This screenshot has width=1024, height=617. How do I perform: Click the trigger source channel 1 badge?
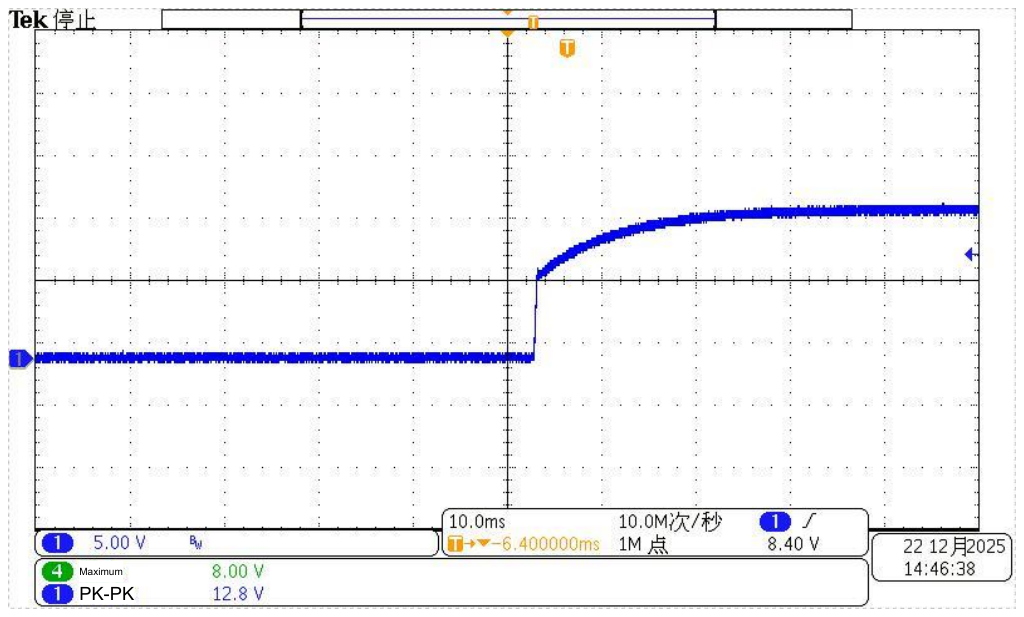[775, 522]
